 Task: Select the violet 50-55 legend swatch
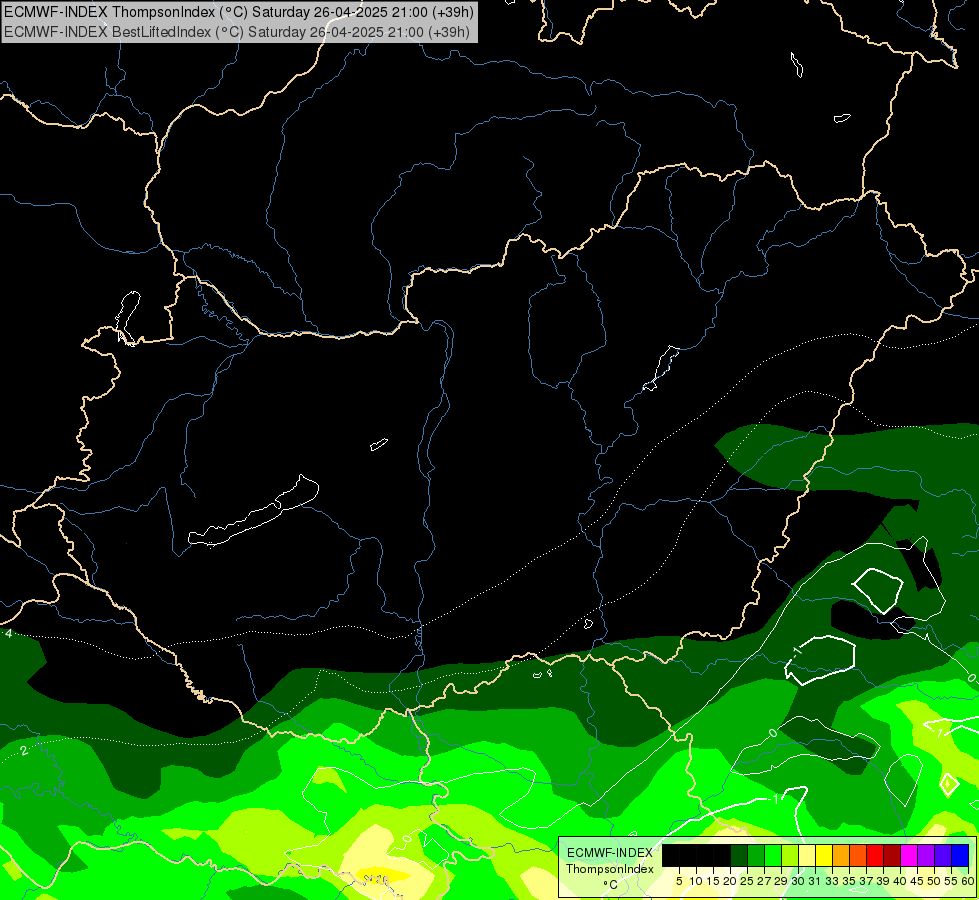[x=943, y=855]
